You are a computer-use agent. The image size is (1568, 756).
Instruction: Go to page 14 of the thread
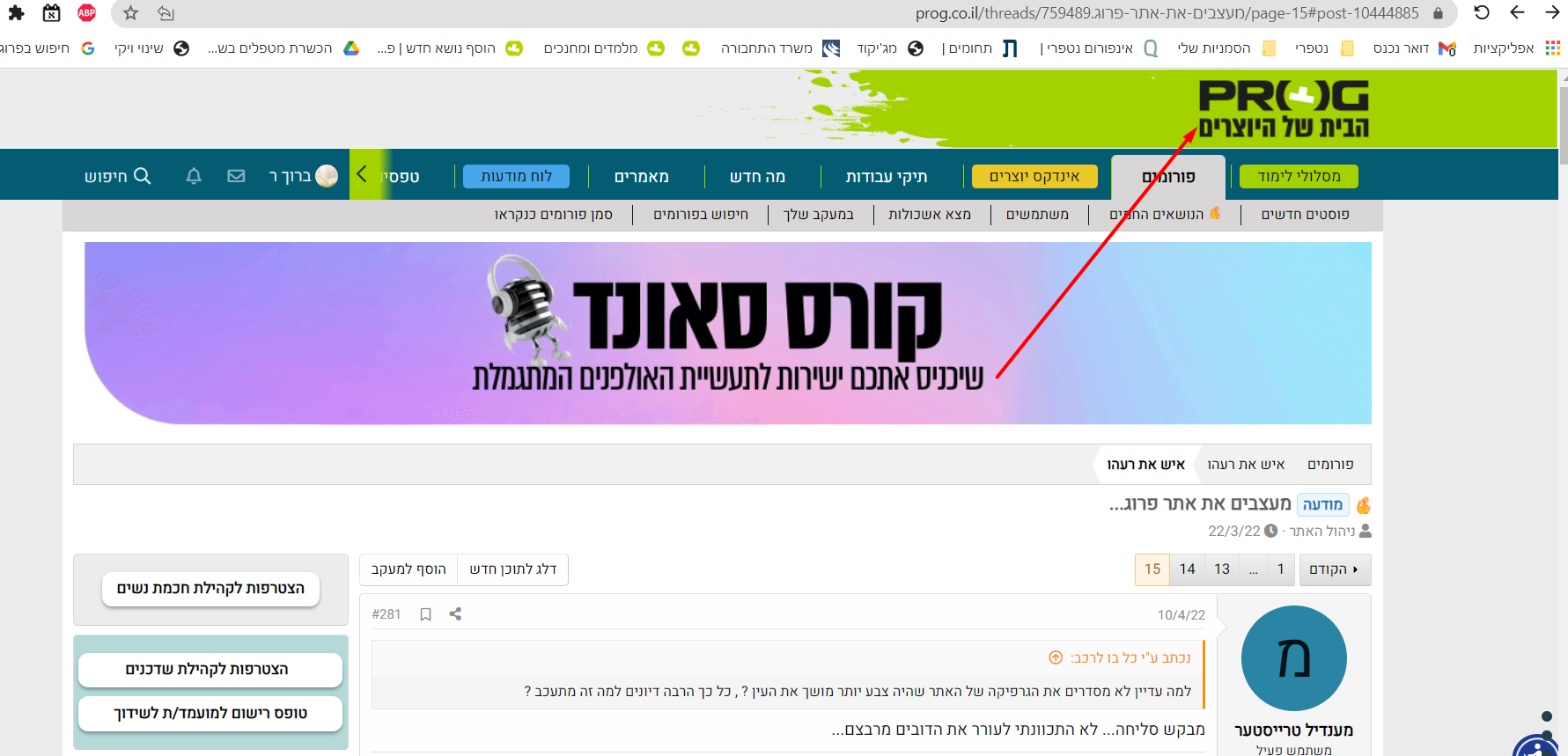1188,569
